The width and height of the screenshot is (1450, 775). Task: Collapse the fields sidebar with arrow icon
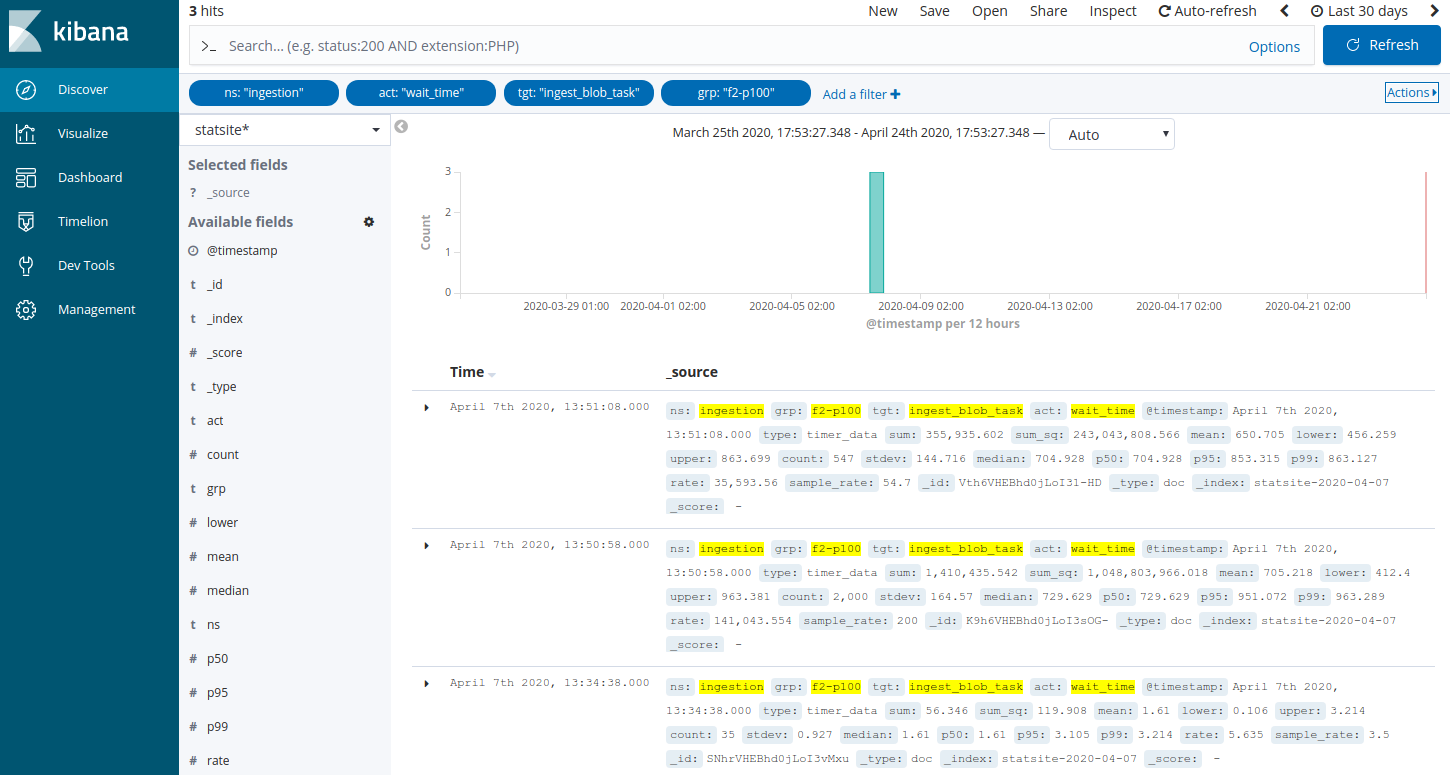click(401, 127)
